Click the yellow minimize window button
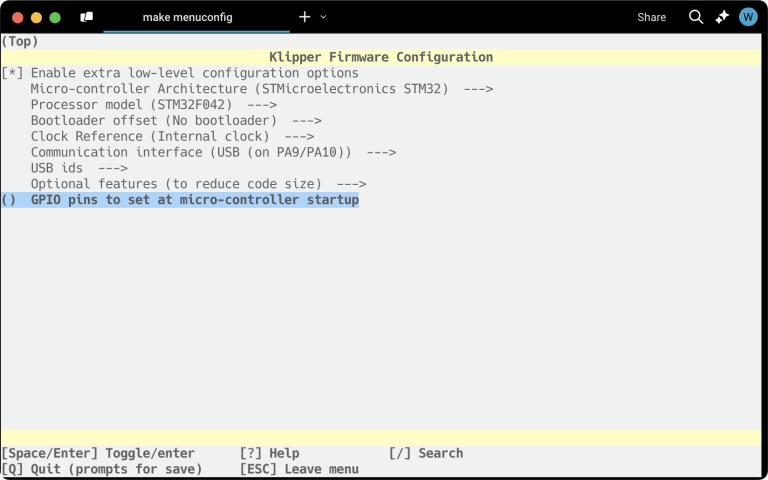The image size is (768, 480). [x=36, y=18]
